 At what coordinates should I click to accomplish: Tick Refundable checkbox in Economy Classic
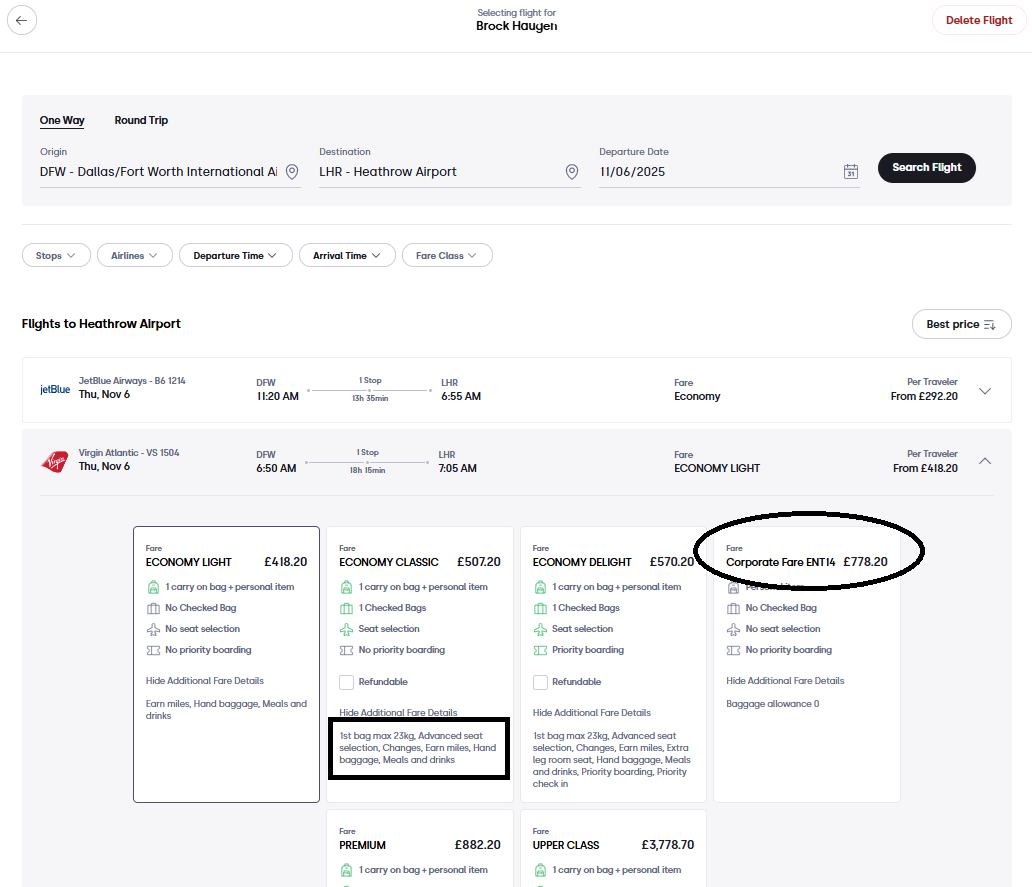click(x=346, y=682)
